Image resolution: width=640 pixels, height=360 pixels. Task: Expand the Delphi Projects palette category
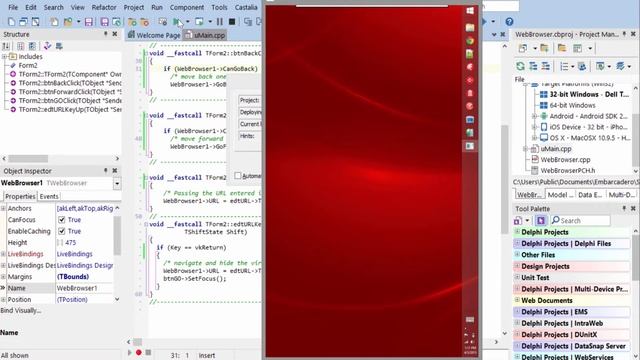click(x=517, y=232)
